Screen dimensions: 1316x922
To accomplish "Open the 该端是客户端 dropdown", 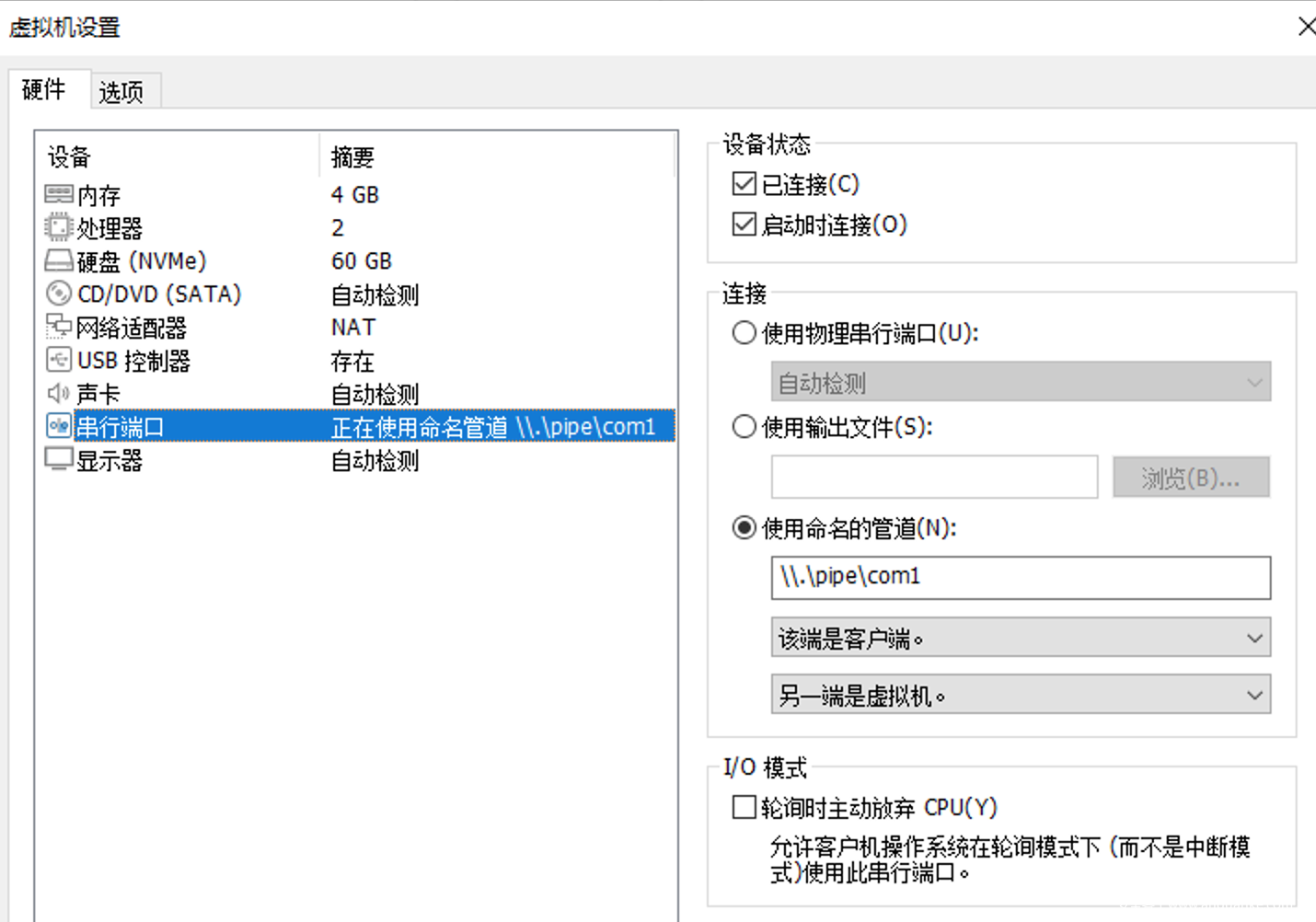I will coord(1020,638).
